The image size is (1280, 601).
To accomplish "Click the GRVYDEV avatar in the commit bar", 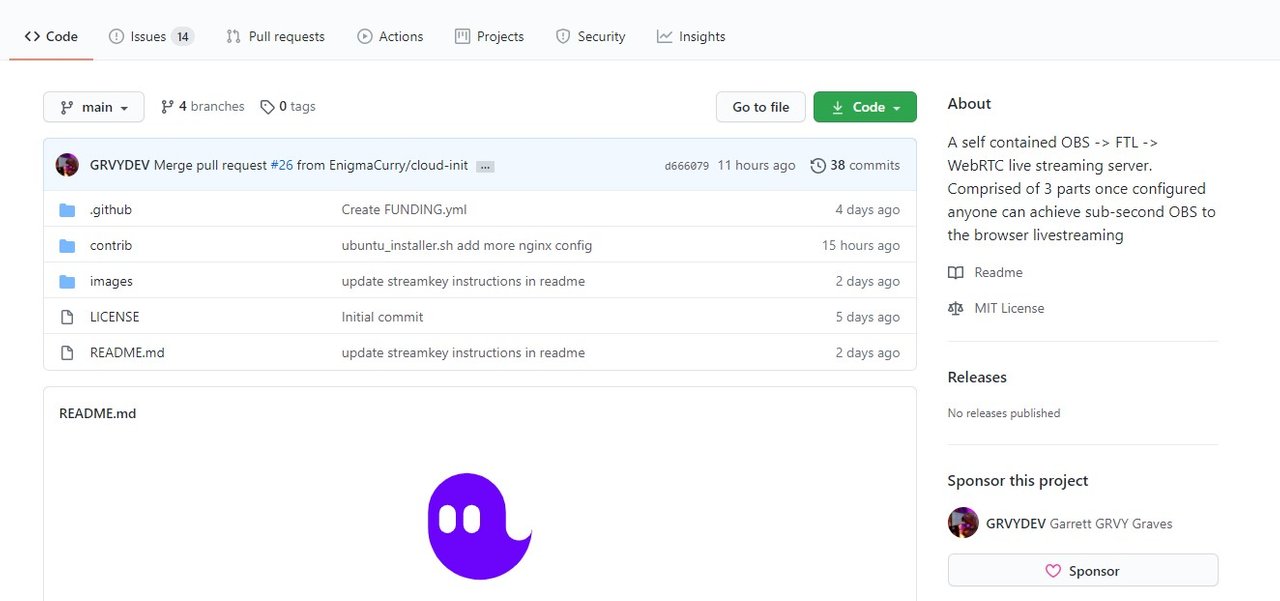I will 67,165.
